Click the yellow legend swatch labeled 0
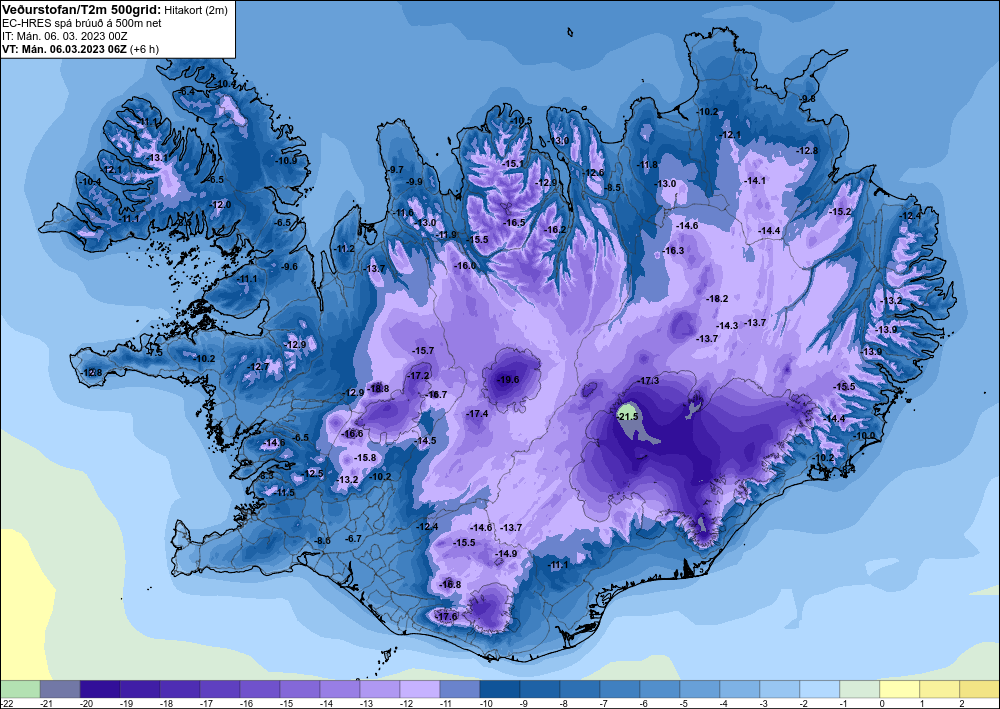 pyautogui.click(x=900, y=689)
